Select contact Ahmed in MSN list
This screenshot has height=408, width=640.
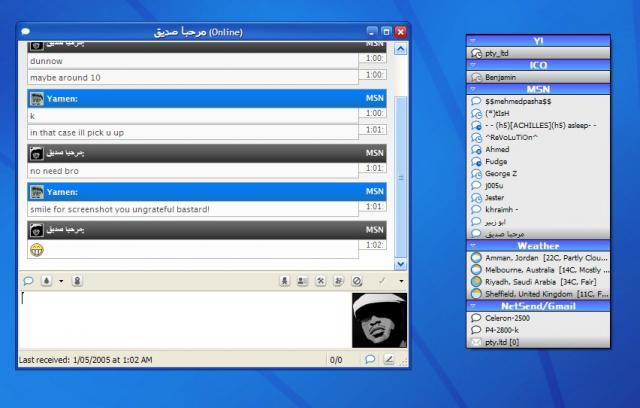pos(538,149)
